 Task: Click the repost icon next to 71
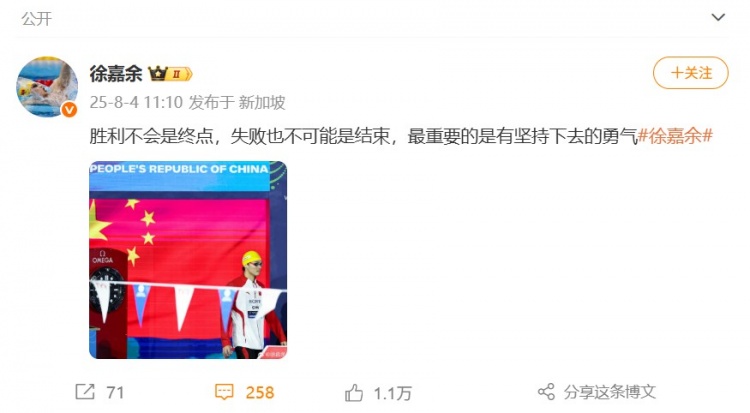coord(85,392)
